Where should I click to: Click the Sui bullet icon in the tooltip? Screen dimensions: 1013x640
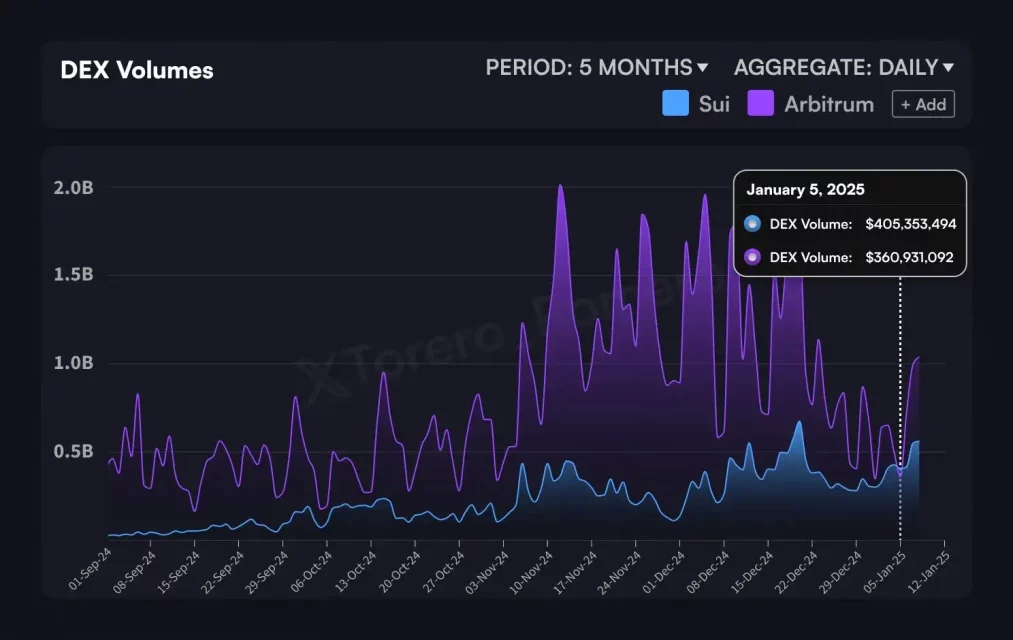tap(751, 224)
